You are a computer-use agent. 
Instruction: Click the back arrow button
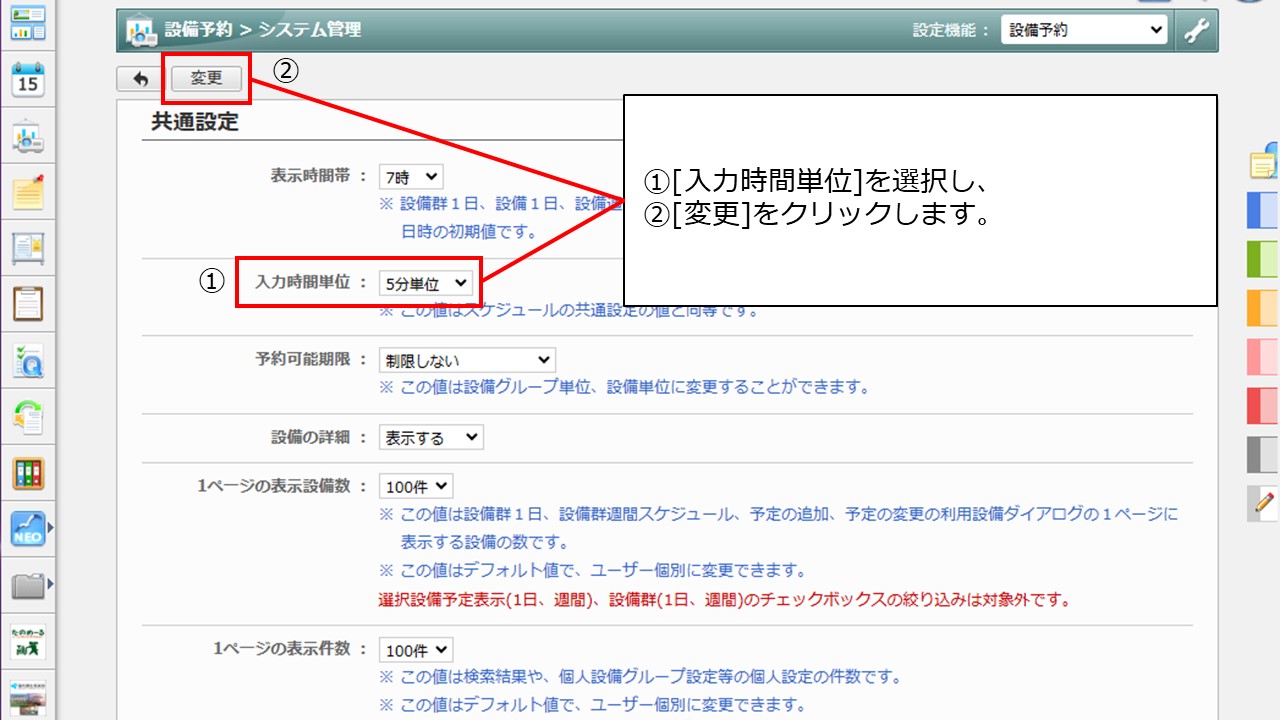pos(140,78)
